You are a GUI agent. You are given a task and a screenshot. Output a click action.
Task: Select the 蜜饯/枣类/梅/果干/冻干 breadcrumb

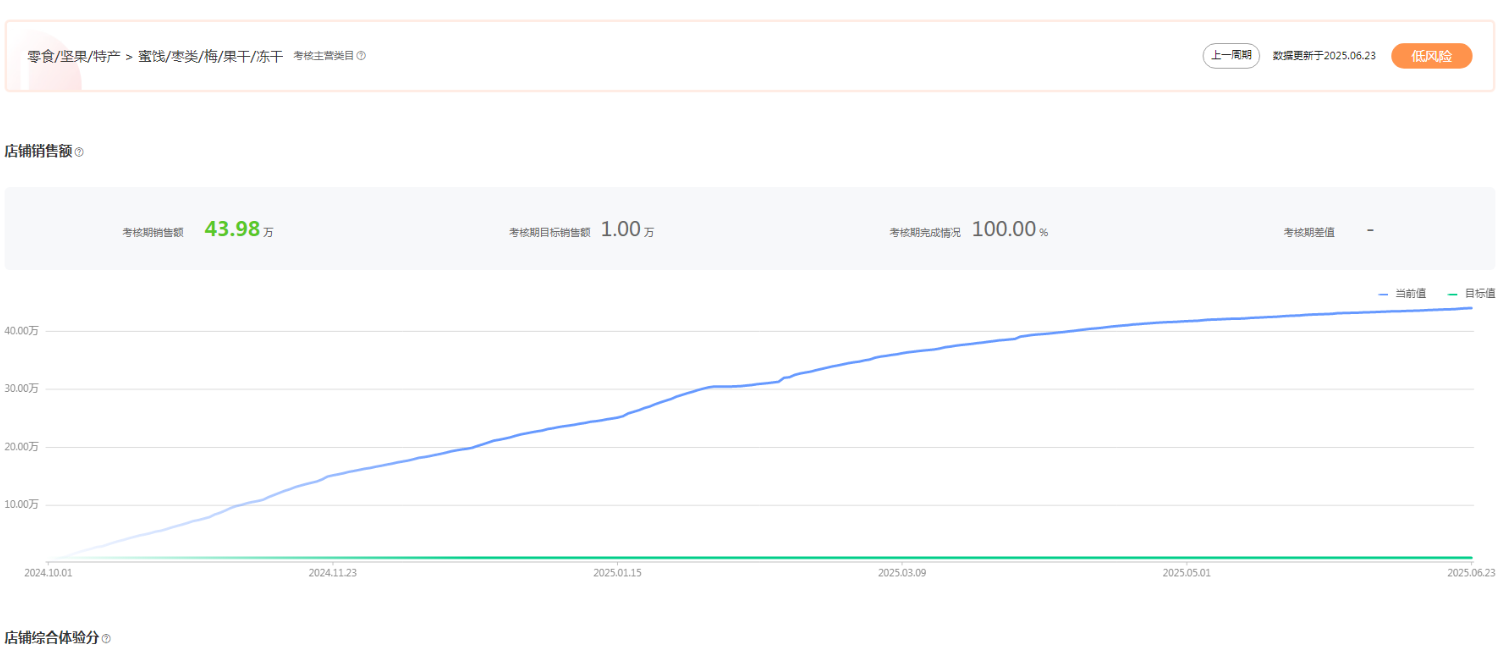211,56
